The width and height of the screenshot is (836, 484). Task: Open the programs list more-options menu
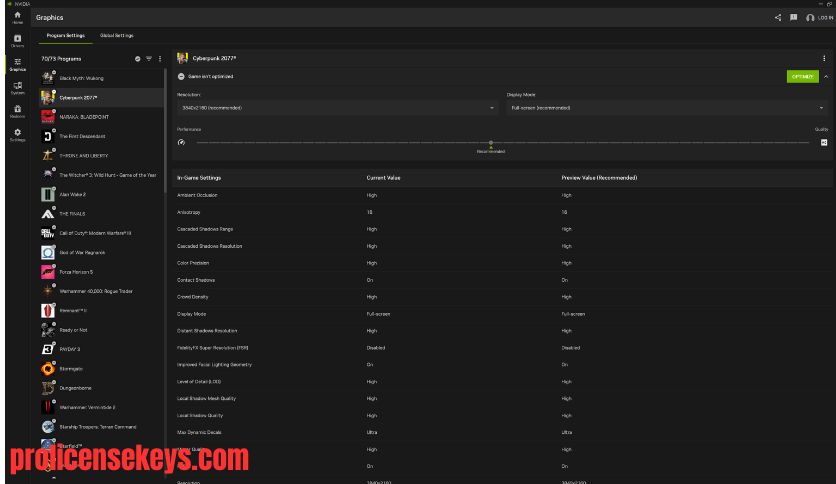coord(160,59)
